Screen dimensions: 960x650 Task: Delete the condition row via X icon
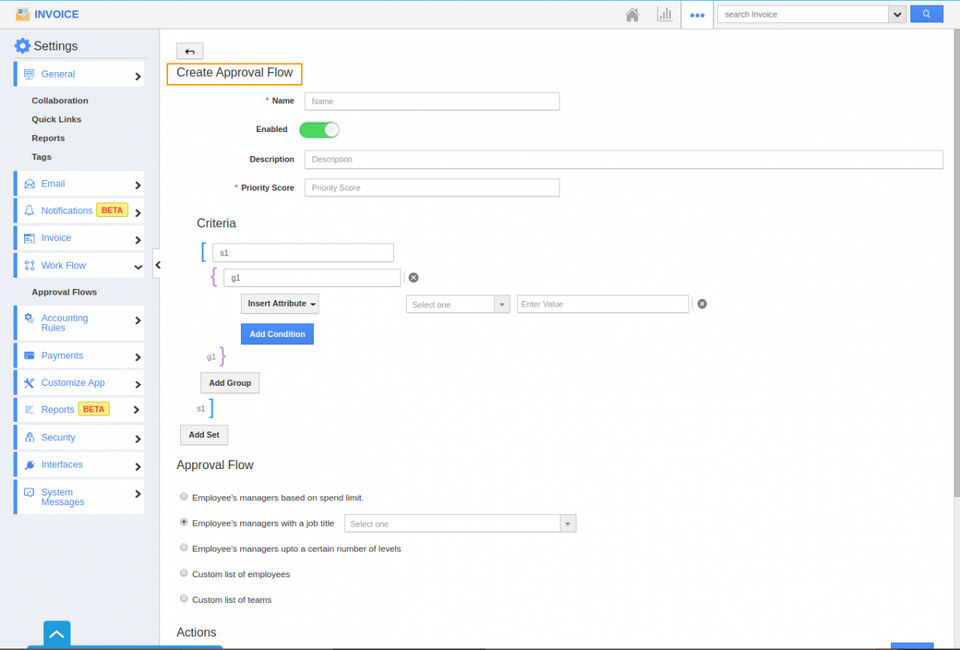tap(702, 304)
